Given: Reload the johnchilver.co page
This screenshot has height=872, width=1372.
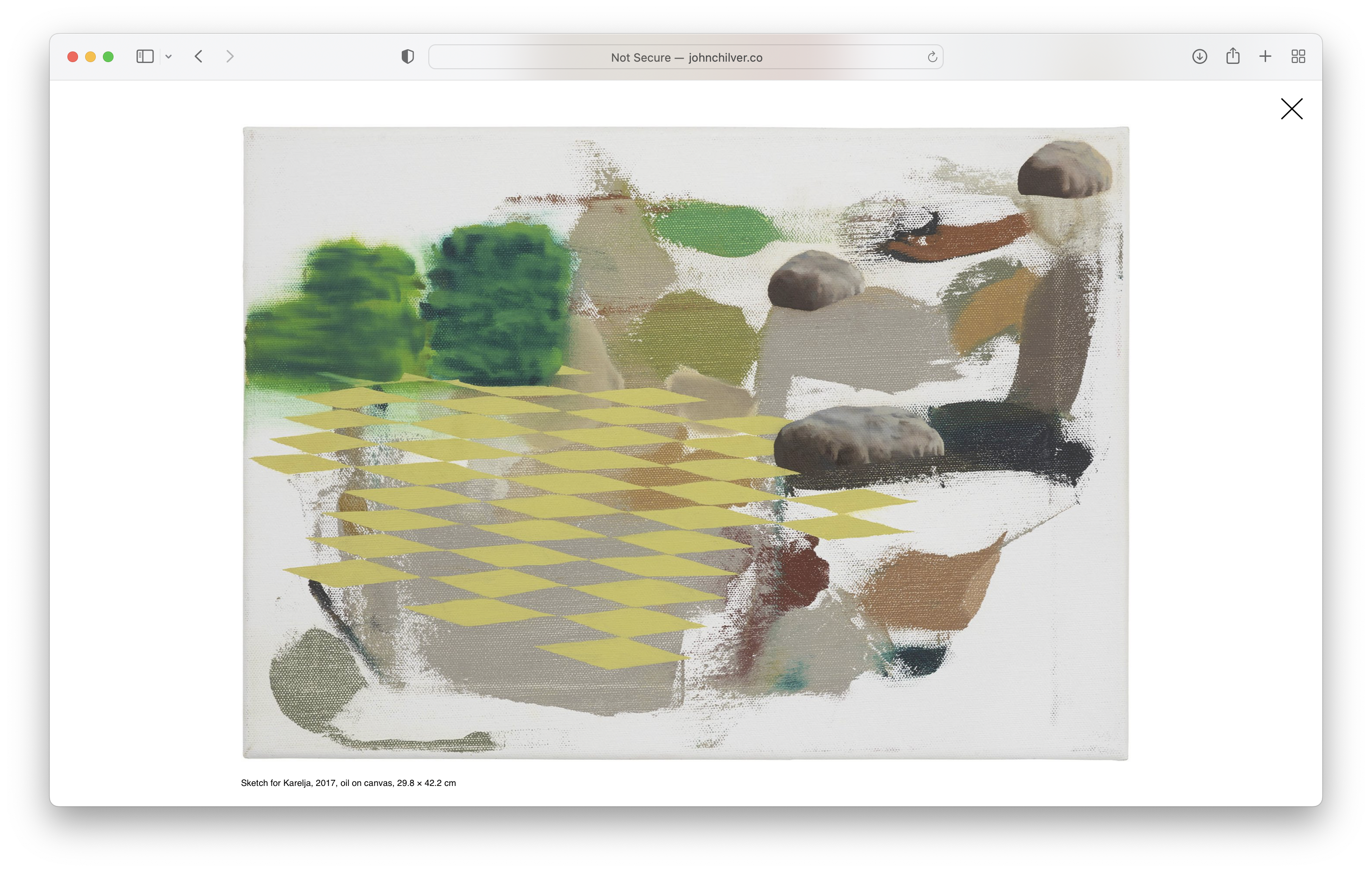Looking at the screenshot, I should coord(932,57).
